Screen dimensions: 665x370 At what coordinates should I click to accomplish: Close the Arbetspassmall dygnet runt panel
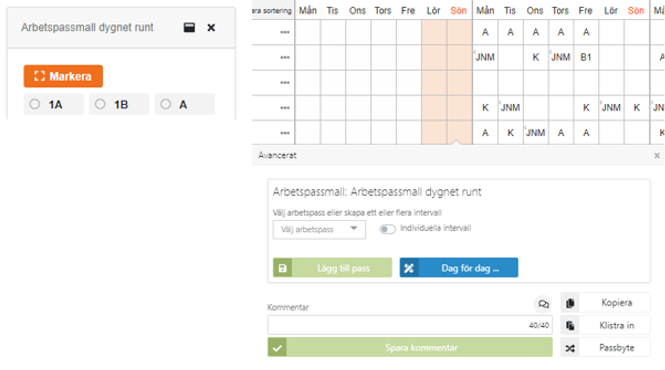(x=211, y=28)
